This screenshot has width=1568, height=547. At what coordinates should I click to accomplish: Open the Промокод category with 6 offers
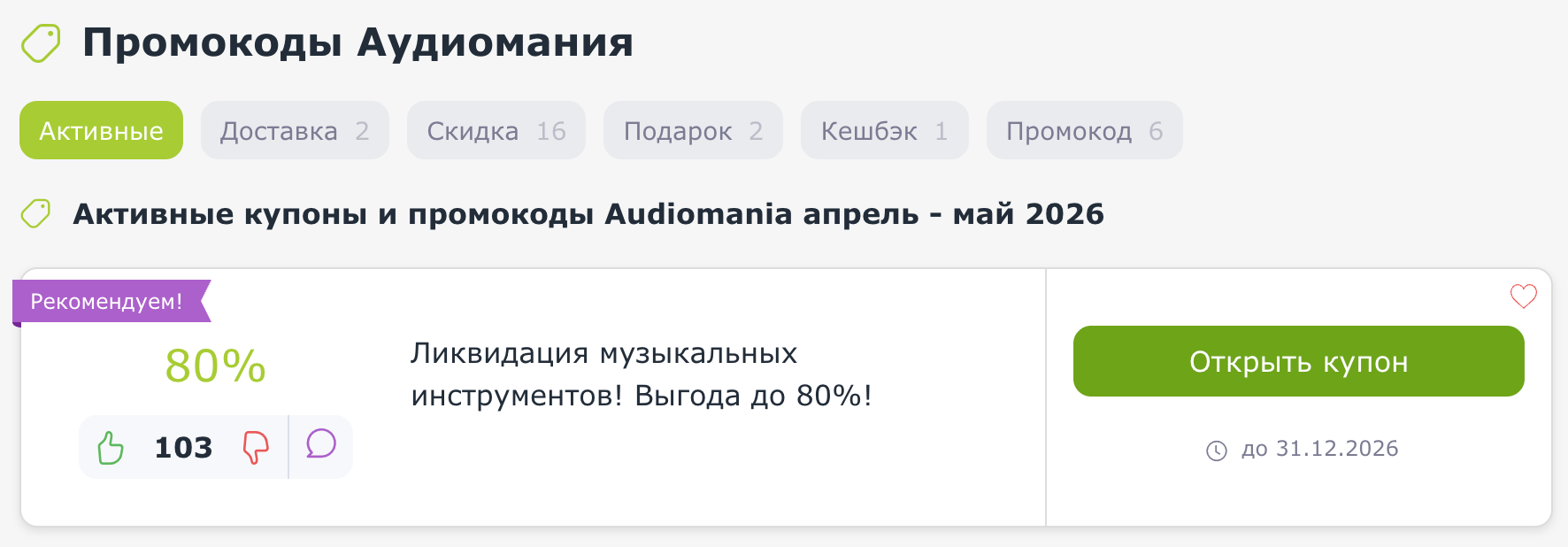click(1084, 130)
